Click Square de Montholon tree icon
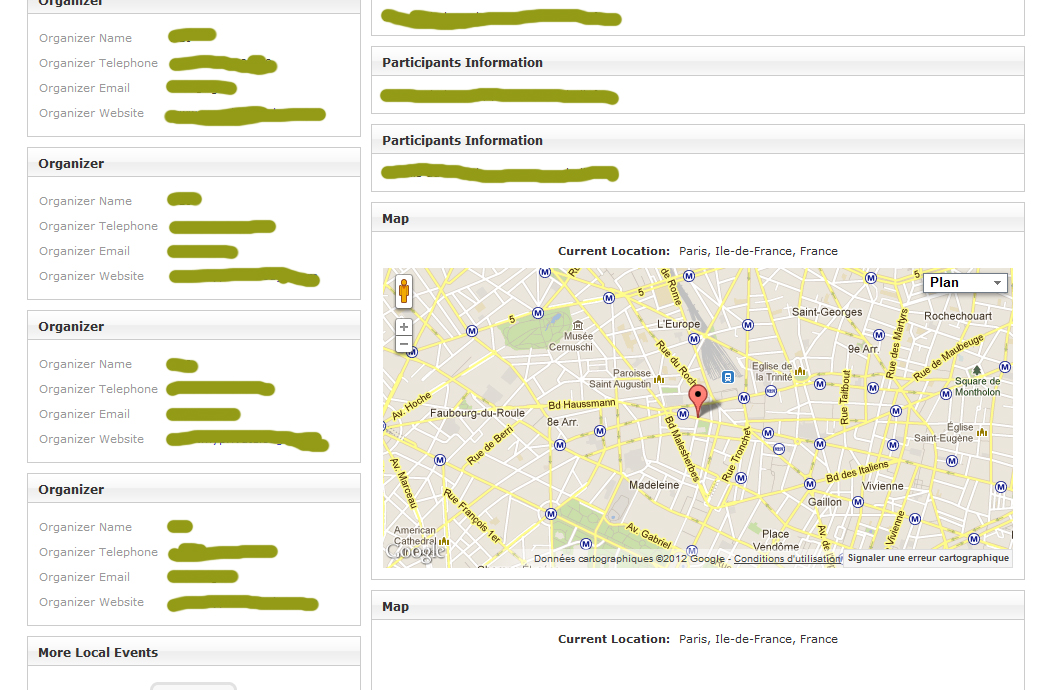Screen dimensions: 1054x690 click(x=976, y=370)
